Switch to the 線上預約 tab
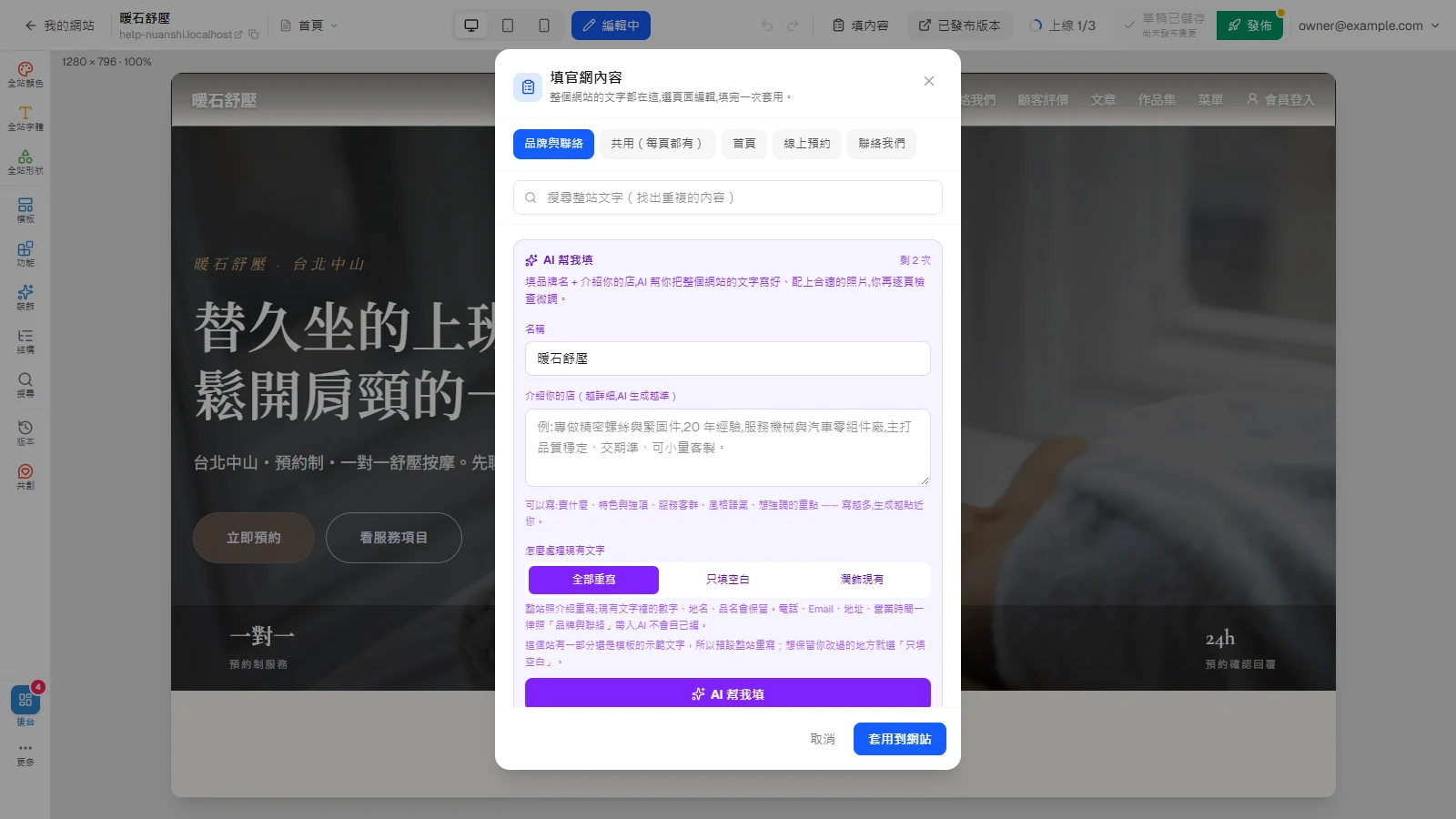Screen dimensions: 1456x819 (x=807, y=144)
